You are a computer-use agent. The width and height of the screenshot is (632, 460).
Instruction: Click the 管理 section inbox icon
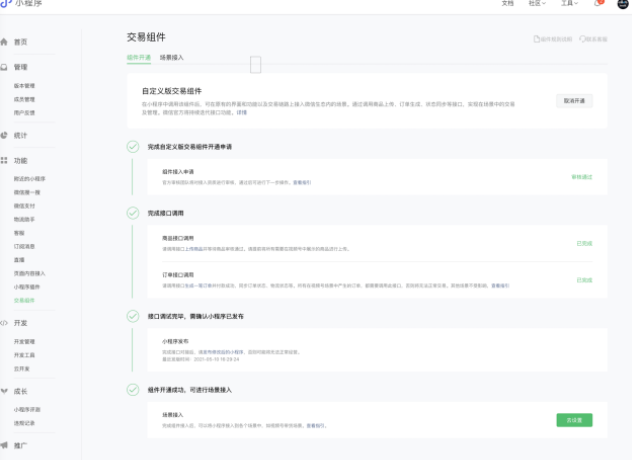pos(4,67)
